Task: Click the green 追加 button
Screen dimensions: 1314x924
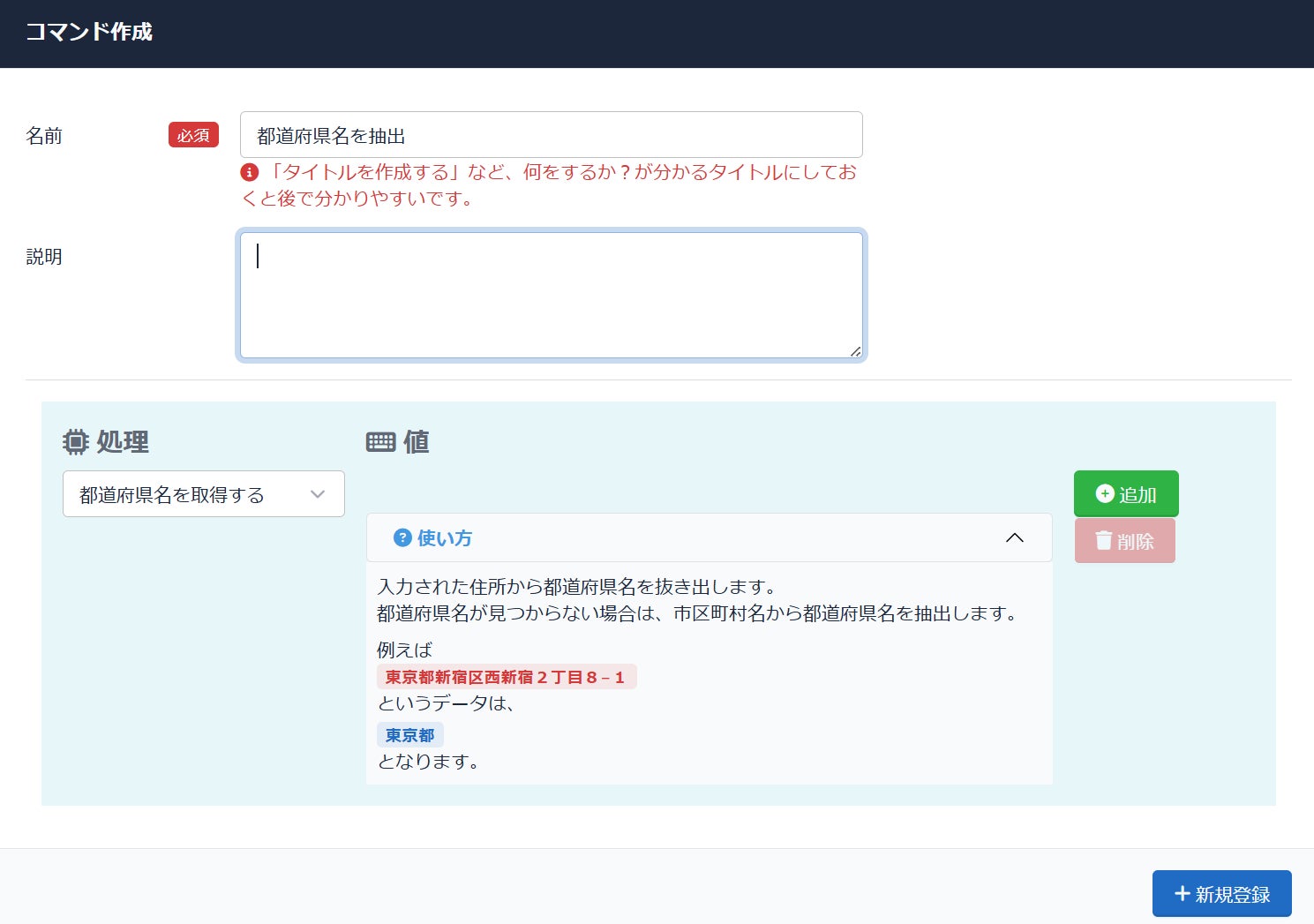Action: point(1126,493)
